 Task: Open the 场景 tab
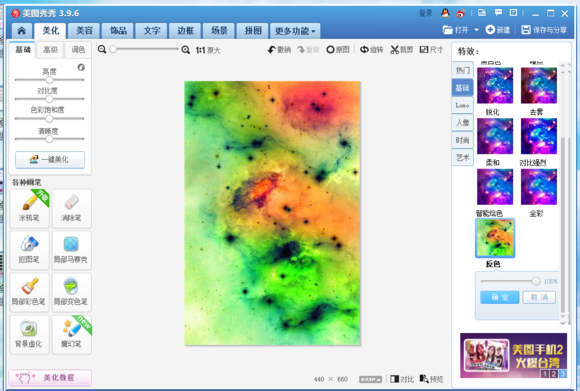point(219,31)
